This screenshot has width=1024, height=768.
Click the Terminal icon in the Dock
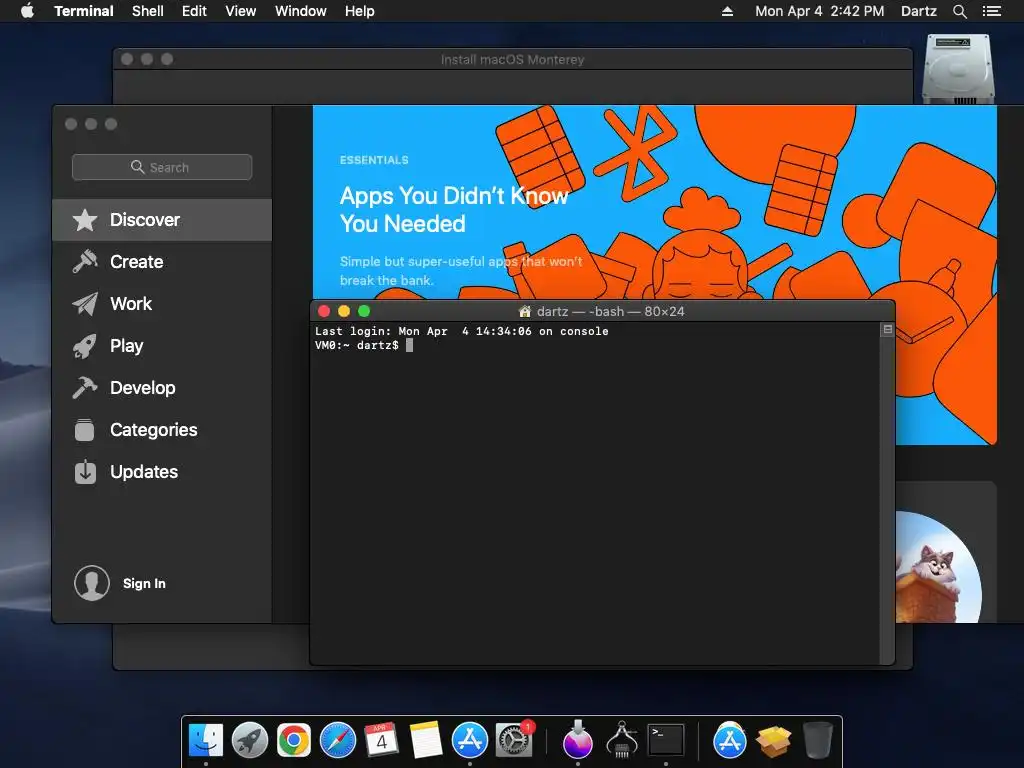tap(665, 740)
